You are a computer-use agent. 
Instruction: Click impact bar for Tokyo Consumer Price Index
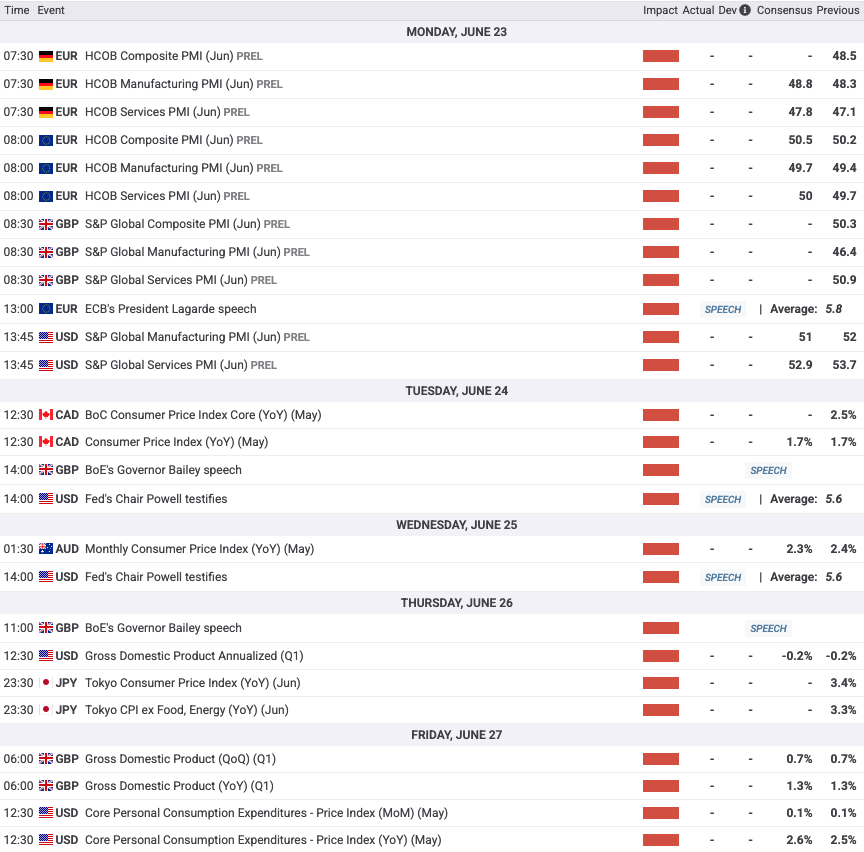tap(661, 683)
